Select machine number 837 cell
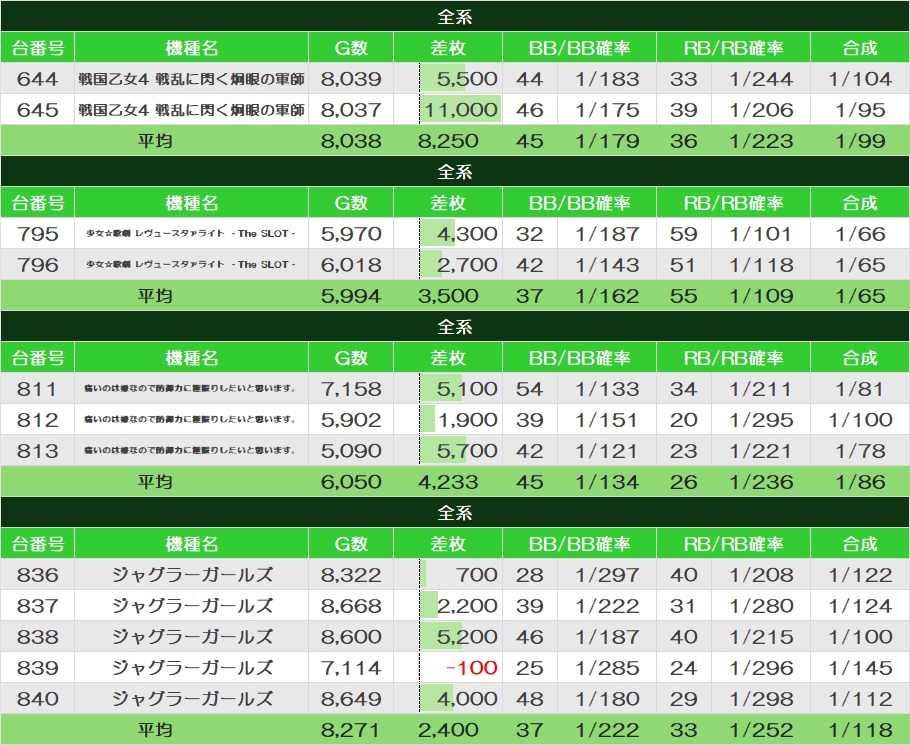This screenshot has height=745, width=910. point(38,606)
